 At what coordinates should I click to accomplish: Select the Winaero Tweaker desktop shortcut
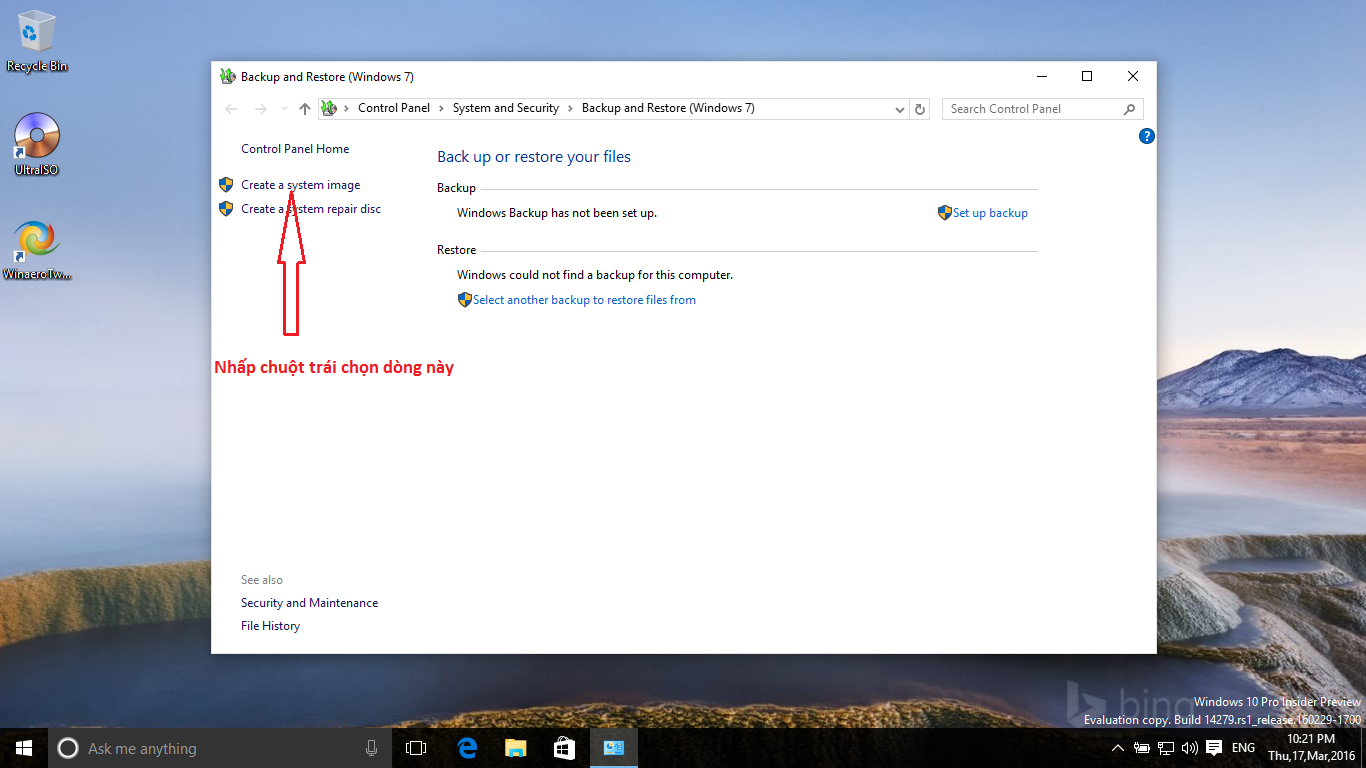coord(37,250)
